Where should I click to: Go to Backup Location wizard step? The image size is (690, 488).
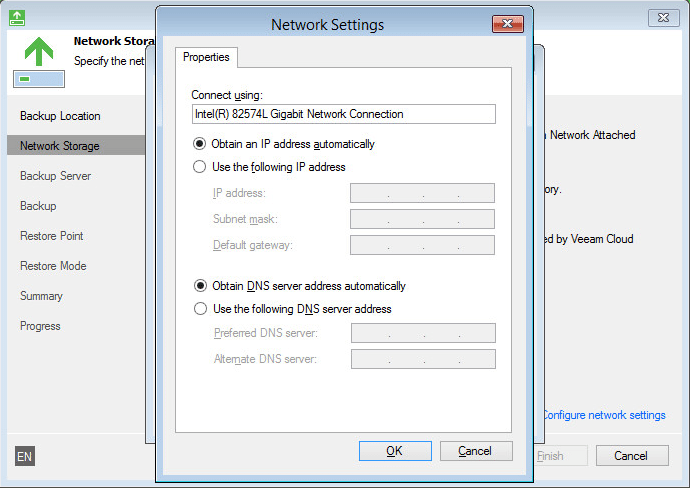point(60,116)
